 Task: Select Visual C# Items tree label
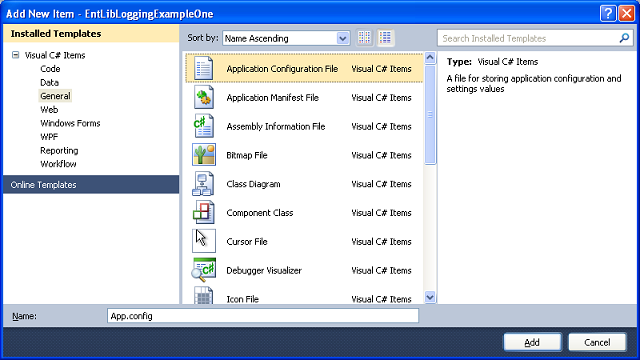pos(55,55)
